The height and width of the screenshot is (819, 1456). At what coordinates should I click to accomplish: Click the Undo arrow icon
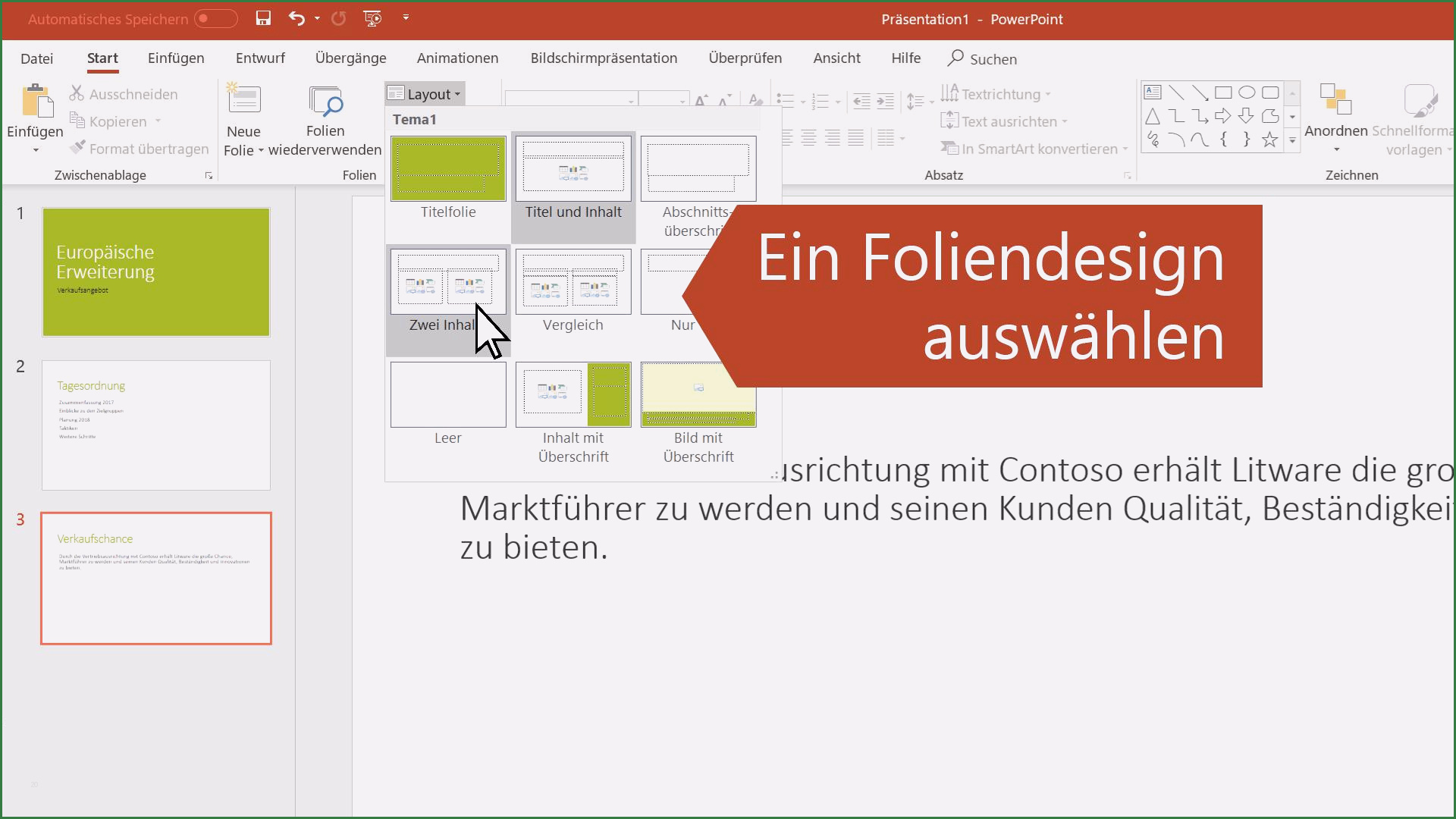297,18
